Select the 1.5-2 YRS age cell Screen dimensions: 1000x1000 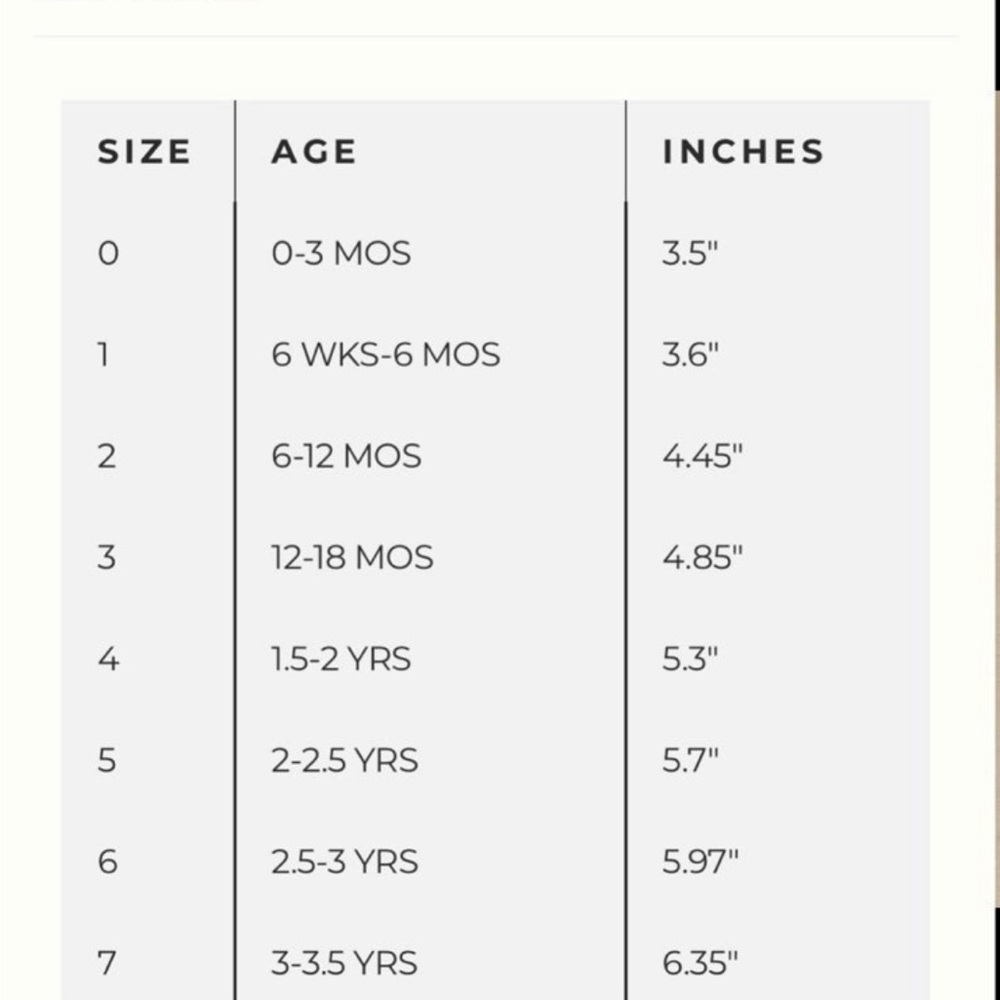point(341,660)
